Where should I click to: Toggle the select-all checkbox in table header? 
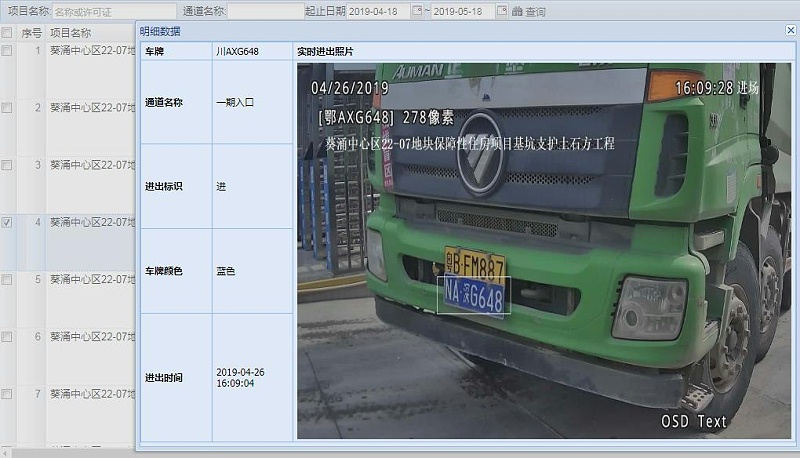[7, 33]
